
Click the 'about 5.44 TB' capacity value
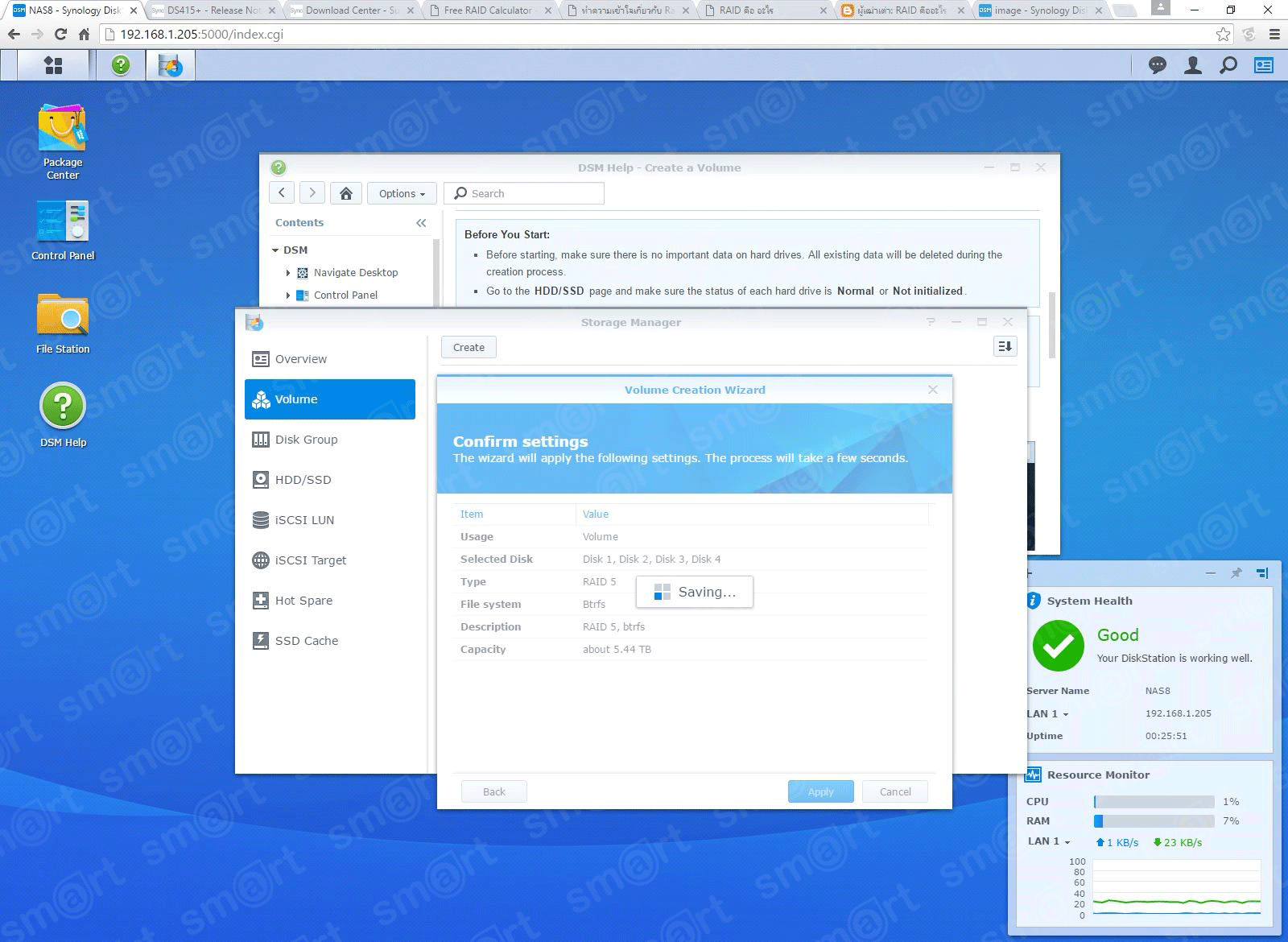(x=617, y=649)
